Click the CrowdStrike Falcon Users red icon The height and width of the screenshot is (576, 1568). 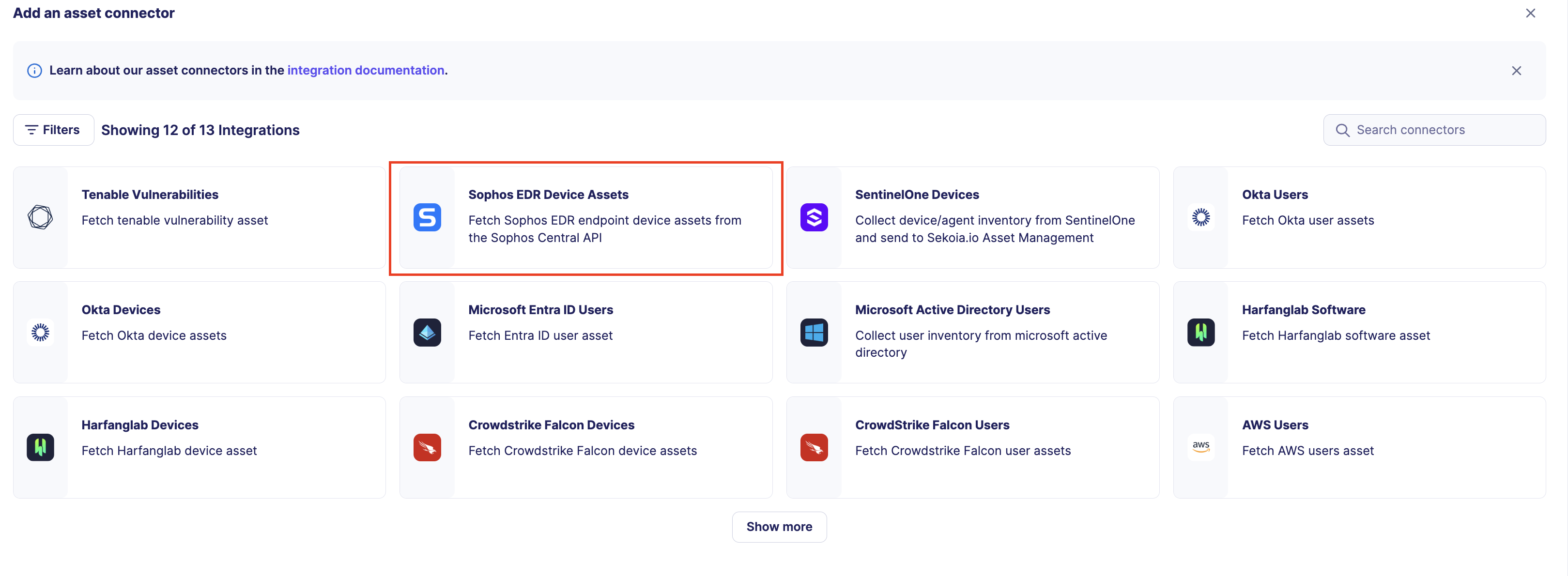click(x=814, y=447)
